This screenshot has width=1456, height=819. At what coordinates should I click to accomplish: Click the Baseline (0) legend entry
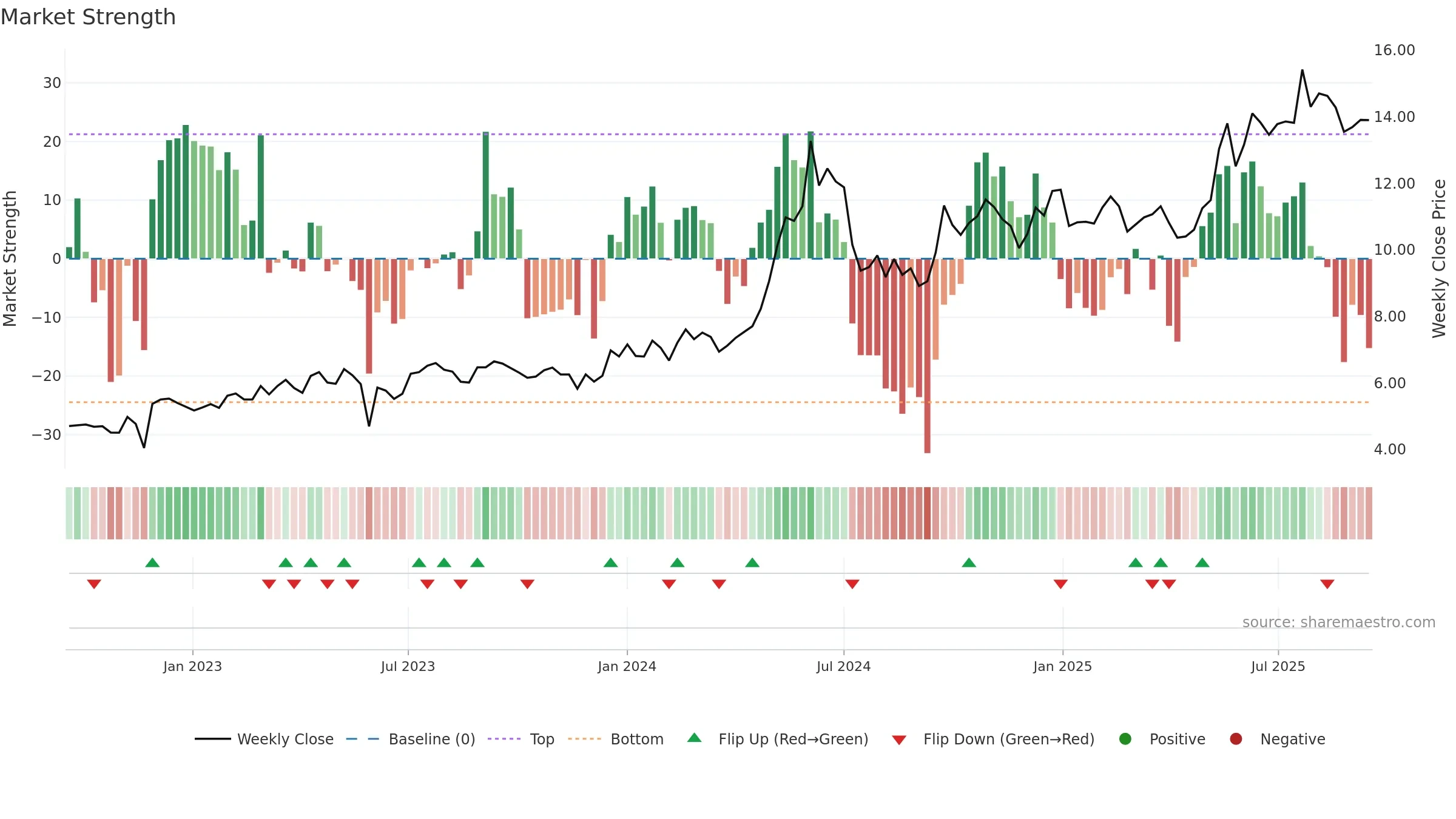coord(411,739)
